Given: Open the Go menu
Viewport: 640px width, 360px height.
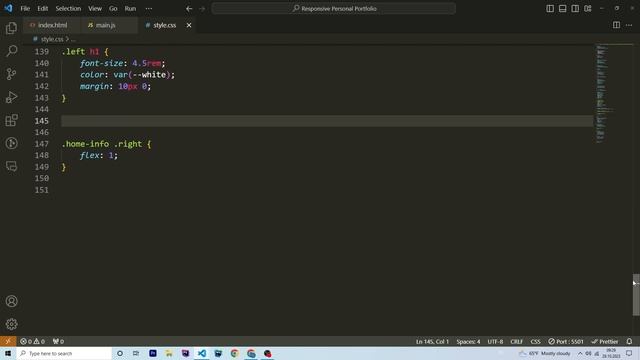Looking at the screenshot, I should coord(113,9).
